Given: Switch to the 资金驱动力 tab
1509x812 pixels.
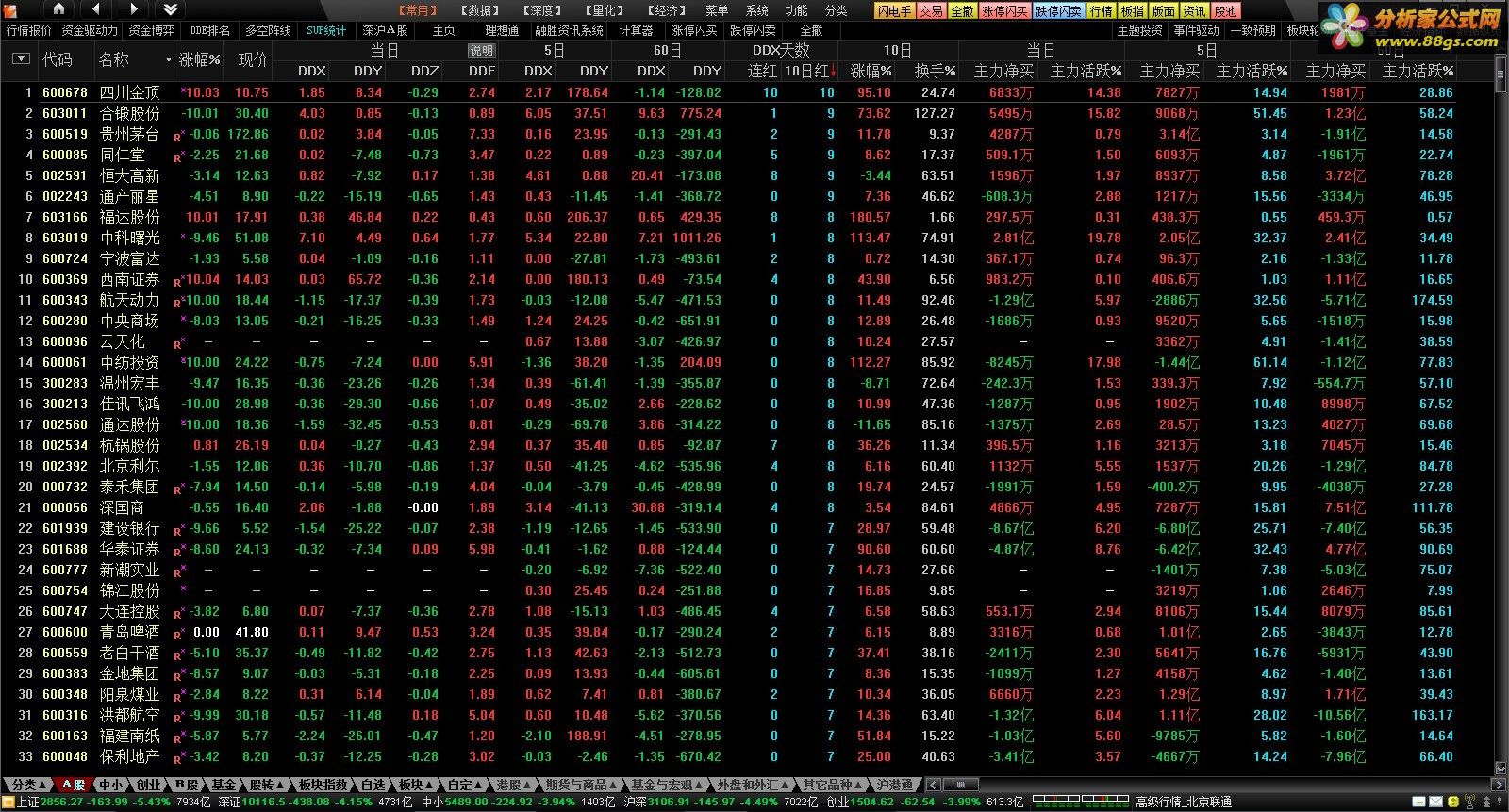Looking at the screenshot, I should coord(90,30).
